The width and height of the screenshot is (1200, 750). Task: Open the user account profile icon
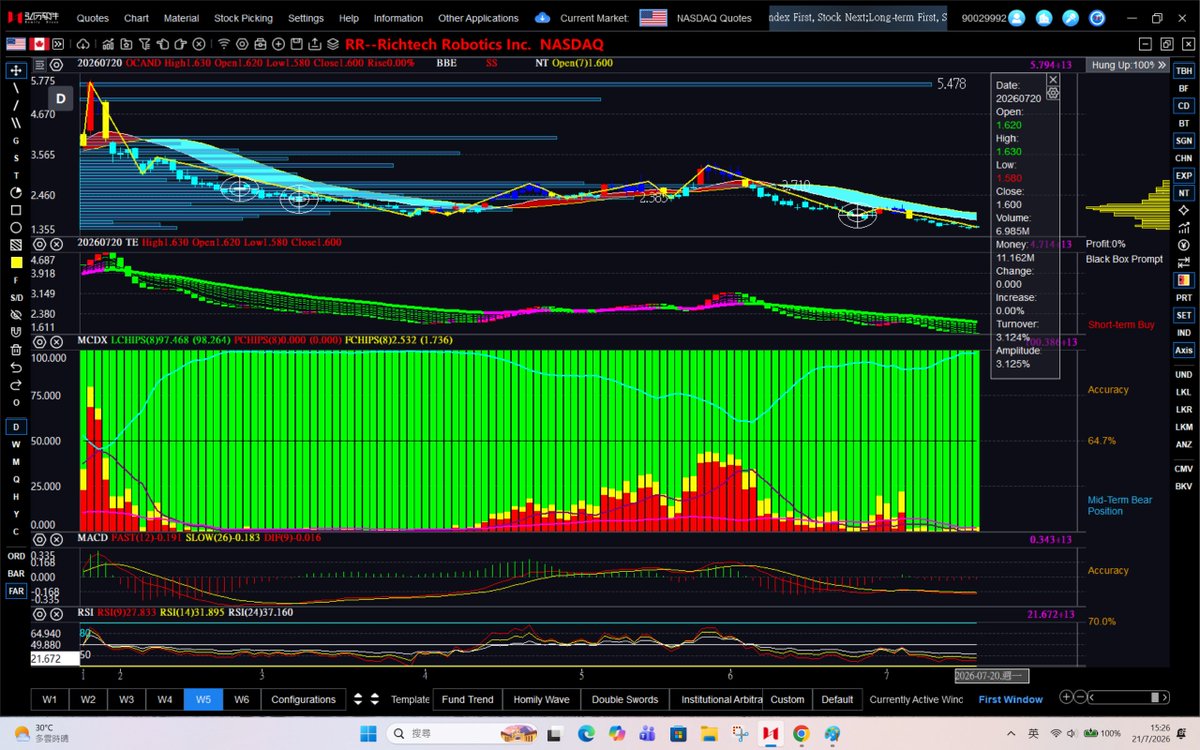click(x=1016, y=18)
